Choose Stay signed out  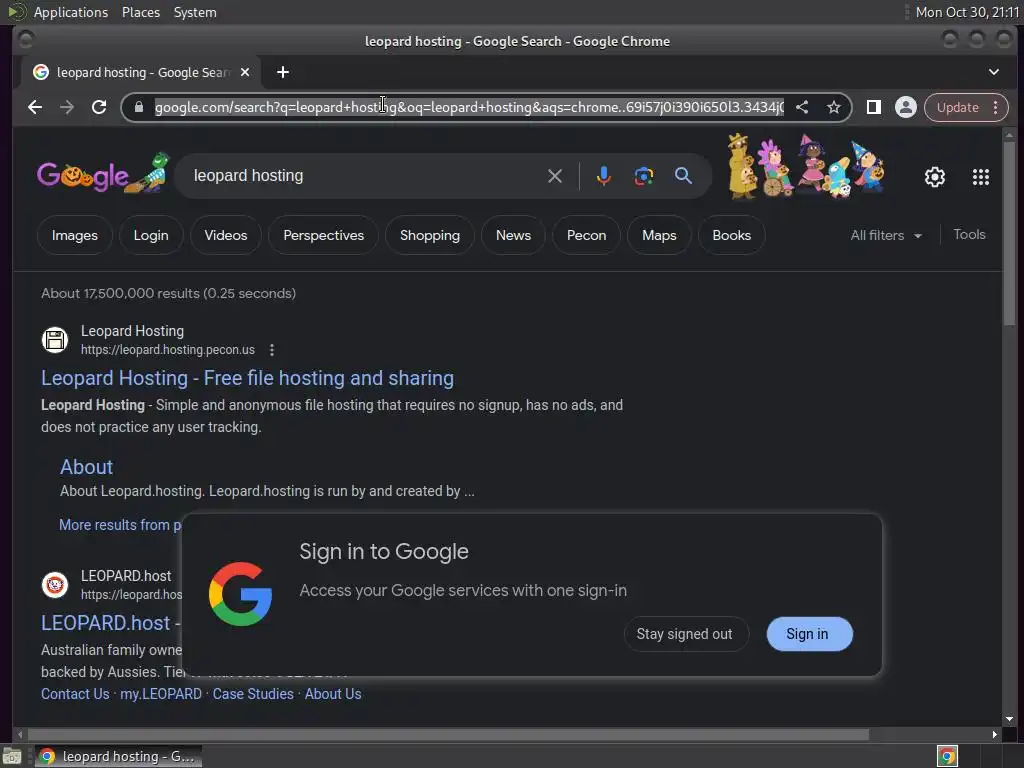tap(685, 634)
